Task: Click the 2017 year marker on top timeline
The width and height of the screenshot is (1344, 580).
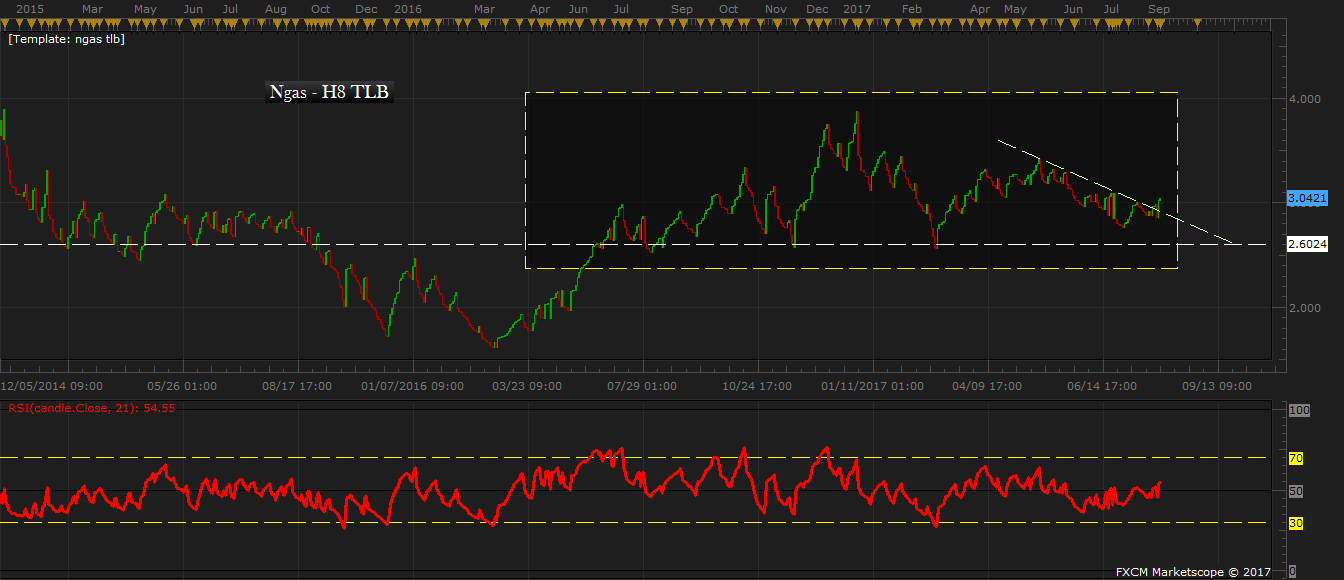Action: [857, 8]
